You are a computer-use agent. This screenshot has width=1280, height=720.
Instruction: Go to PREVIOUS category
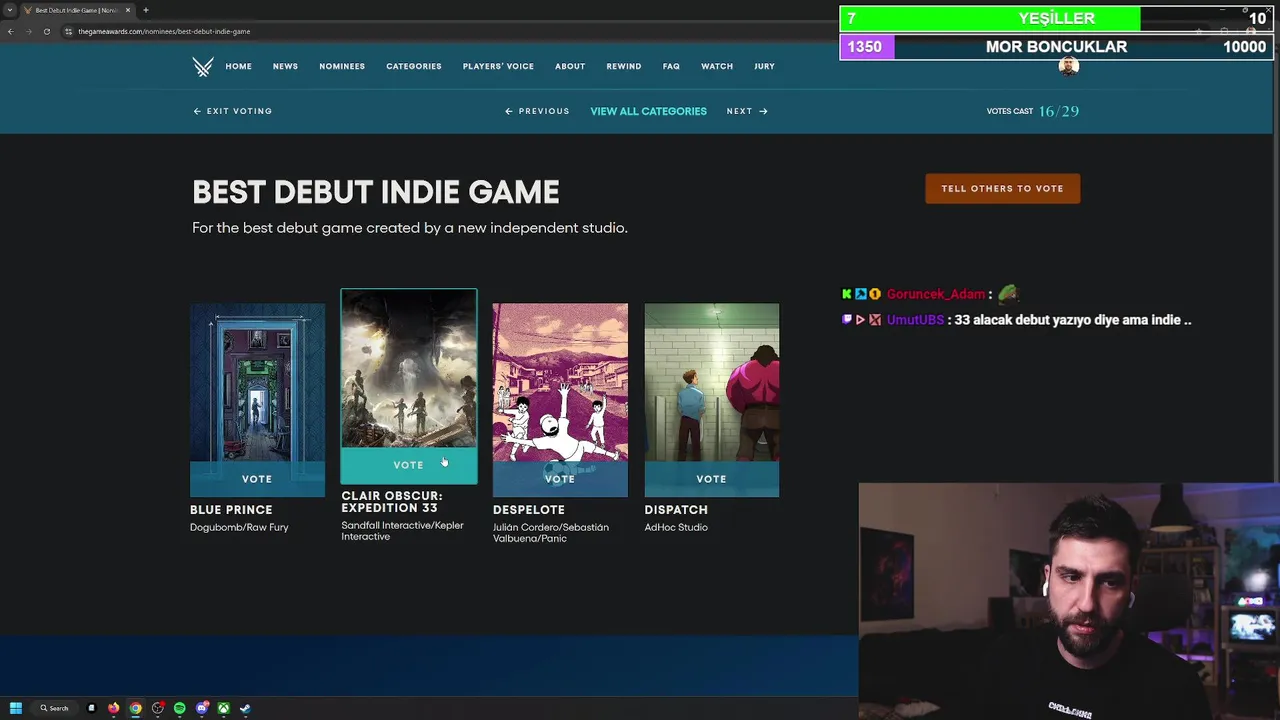point(537,111)
